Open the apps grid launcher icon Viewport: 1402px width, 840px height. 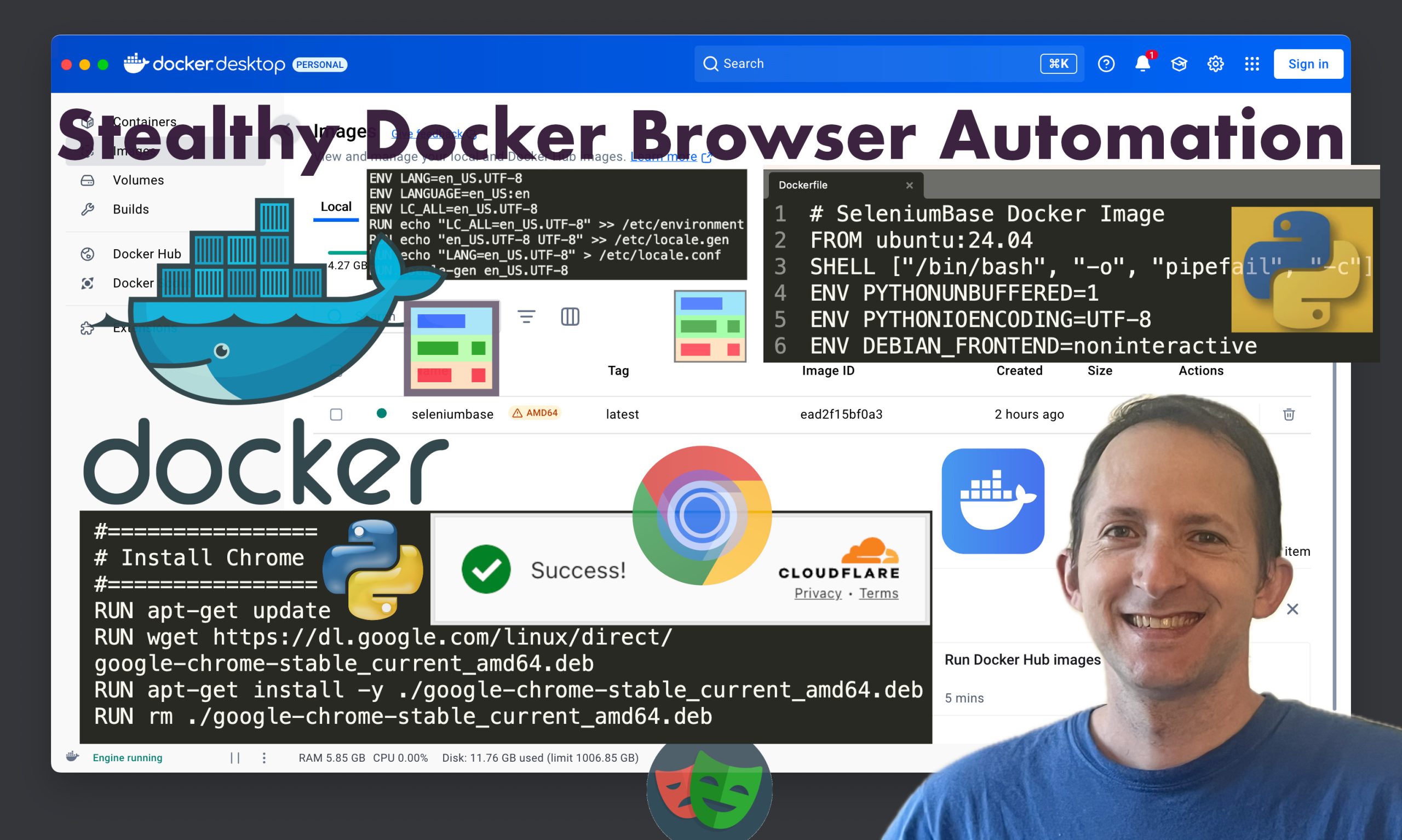[x=1251, y=64]
